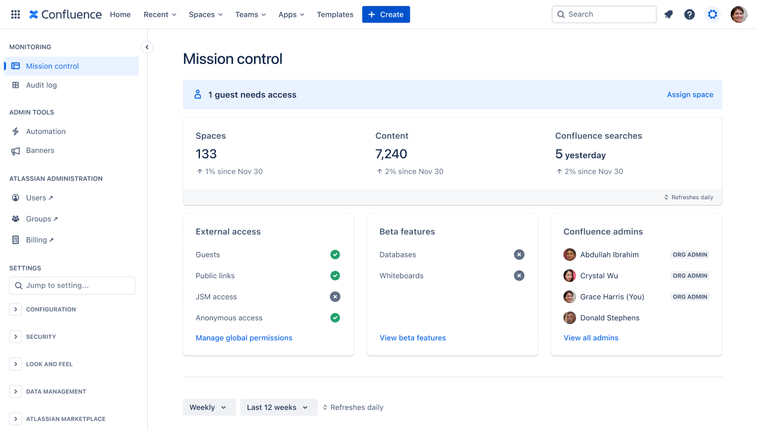757x430 pixels.
Task: Toggle the Databases beta feature status
Action: point(519,255)
